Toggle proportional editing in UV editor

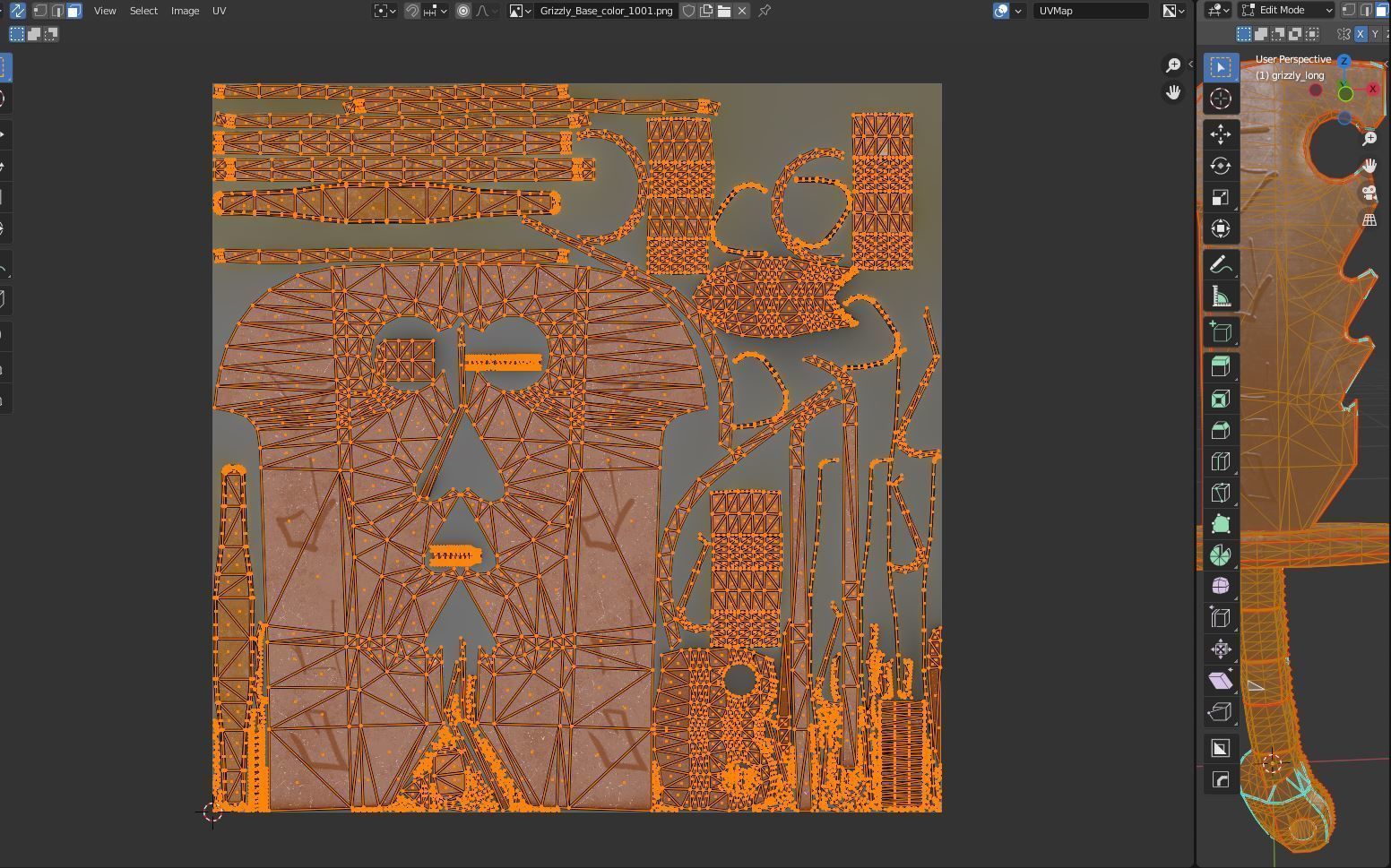coord(463,11)
